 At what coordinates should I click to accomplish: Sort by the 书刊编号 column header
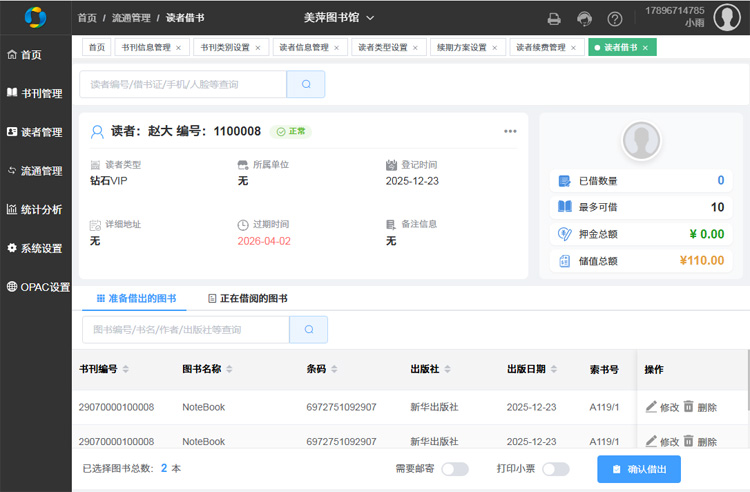[98, 369]
